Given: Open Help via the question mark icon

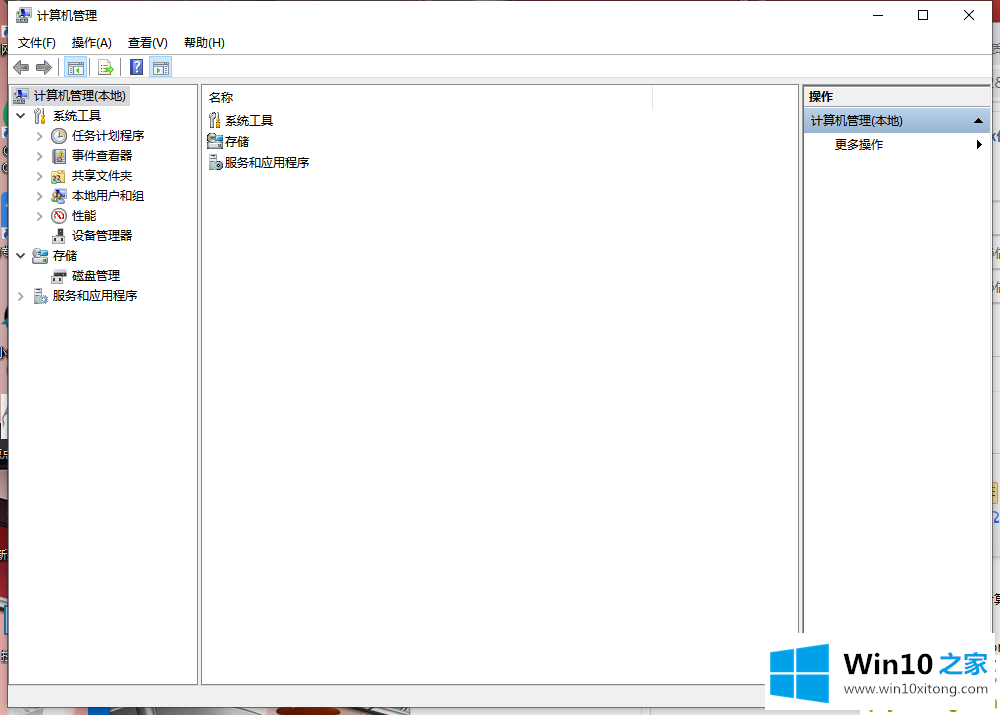Looking at the screenshot, I should [136, 67].
